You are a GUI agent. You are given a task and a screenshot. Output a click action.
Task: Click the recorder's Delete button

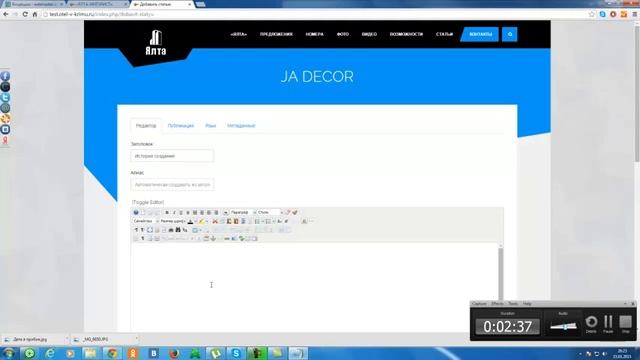(591, 323)
